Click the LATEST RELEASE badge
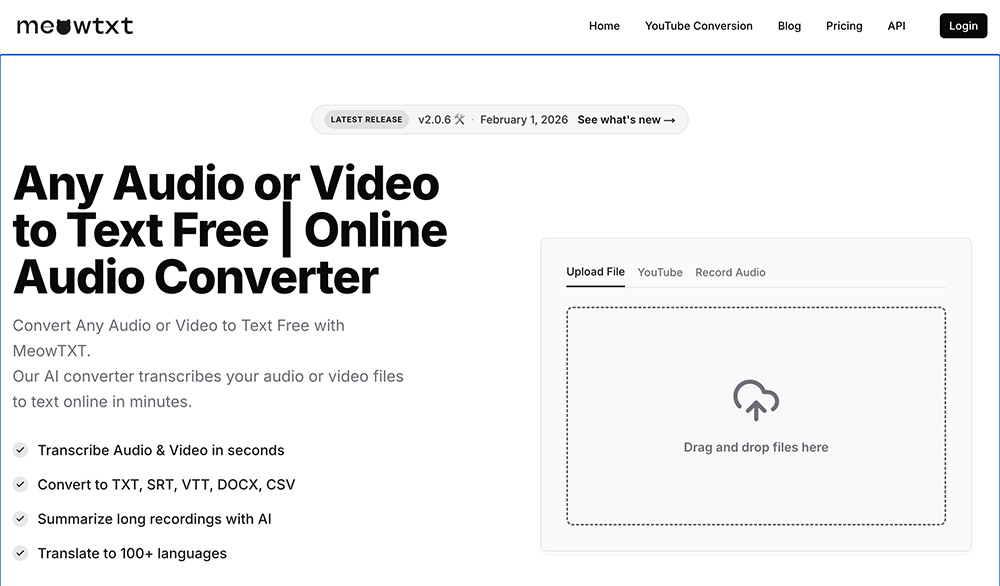1000x586 pixels. click(x=366, y=120)
